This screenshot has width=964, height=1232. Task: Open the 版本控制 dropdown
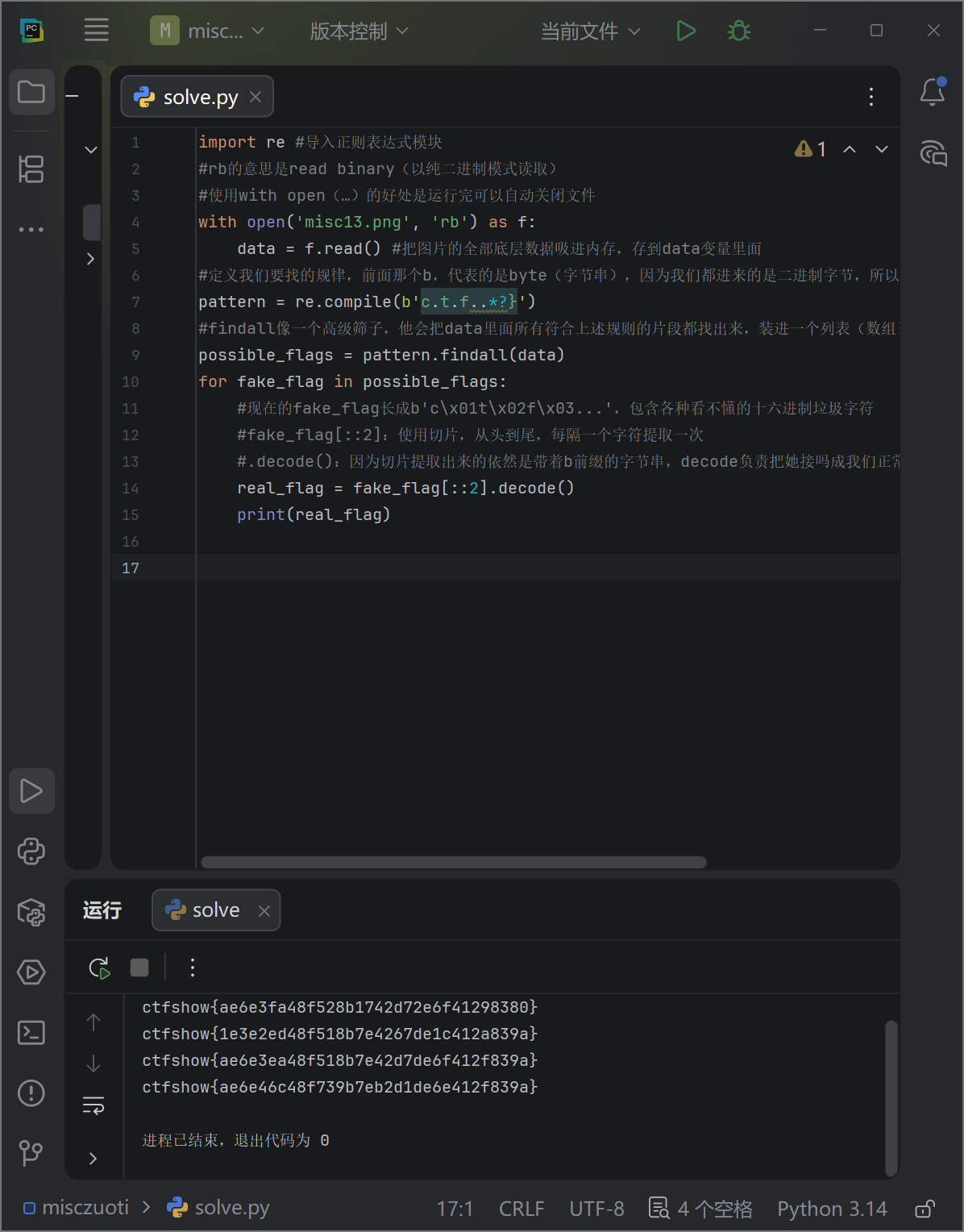click(359, 31)
